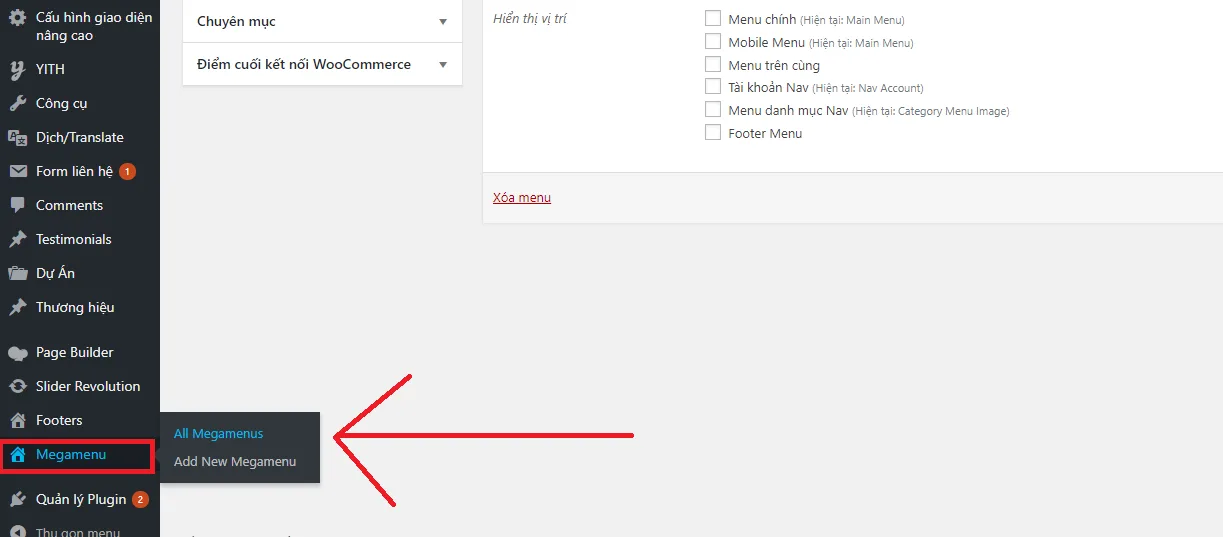
Task: Expand Điểm cuối kết nối WooCommerce section
Action: coord(322,64)
